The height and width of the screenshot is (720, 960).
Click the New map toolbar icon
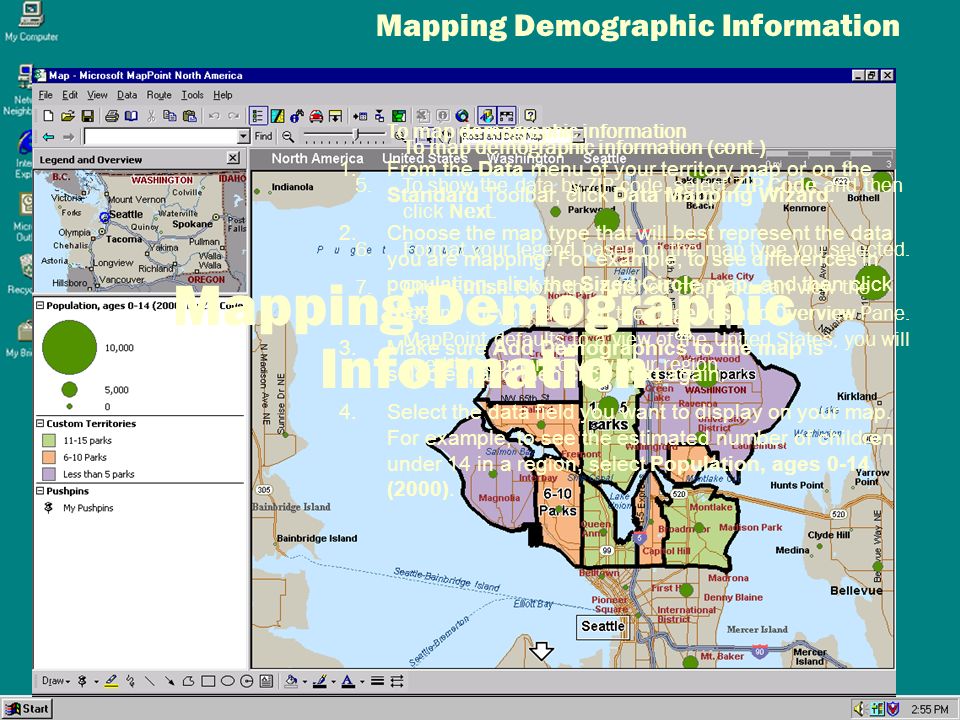pyautogui.click(x=48, y=116)
